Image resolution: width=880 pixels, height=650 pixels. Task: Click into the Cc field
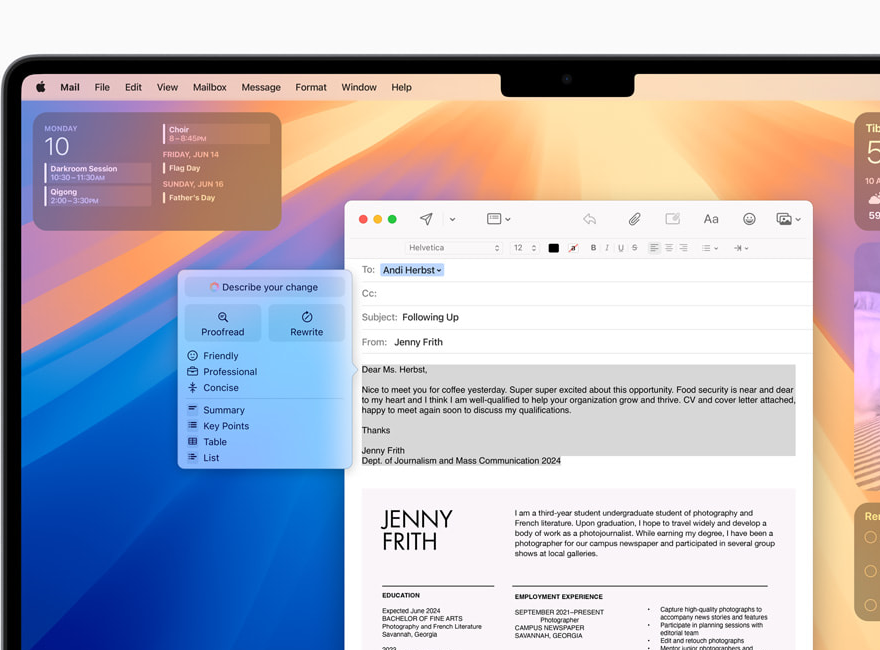pyautogui.click(x=586, y=294)
